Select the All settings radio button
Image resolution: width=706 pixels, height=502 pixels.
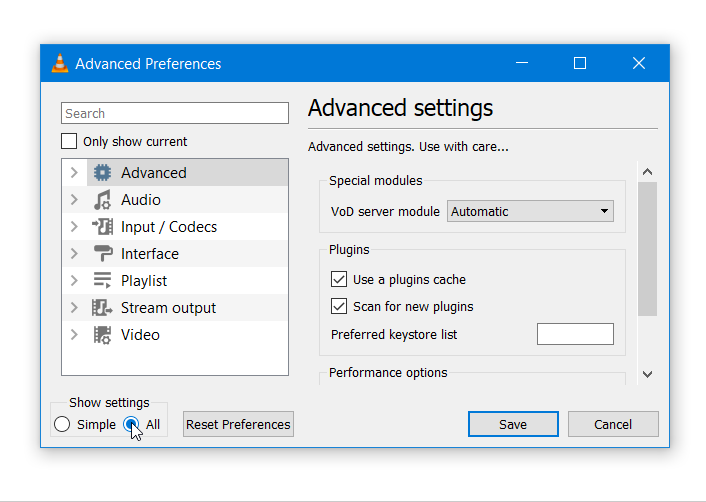click(x=131, y=424)
